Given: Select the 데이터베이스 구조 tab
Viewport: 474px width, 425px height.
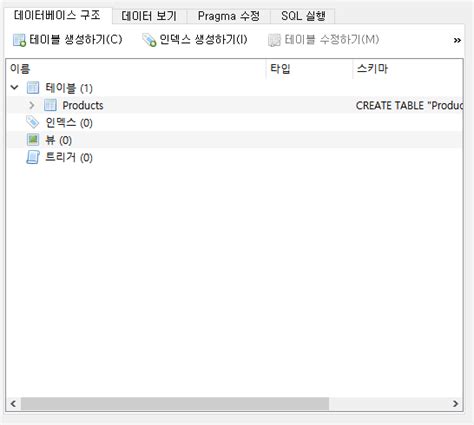Looking at the screenshot, I should point(57,15).
